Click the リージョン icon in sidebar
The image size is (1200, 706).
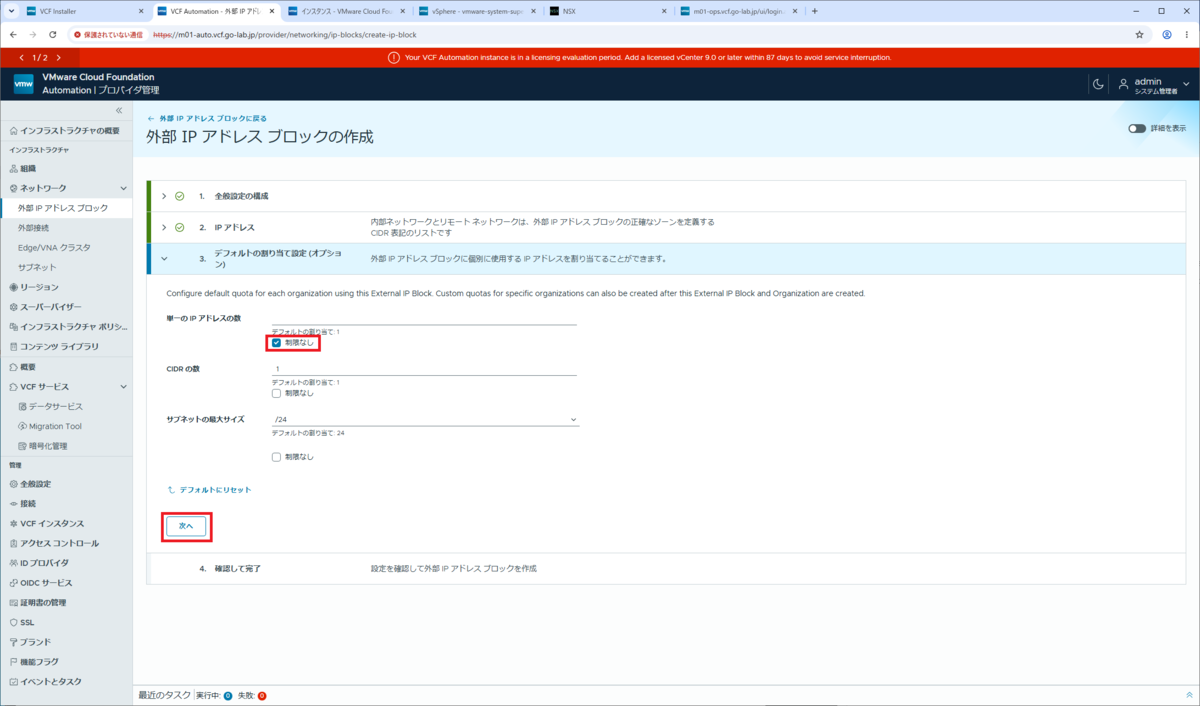point(13,287)
